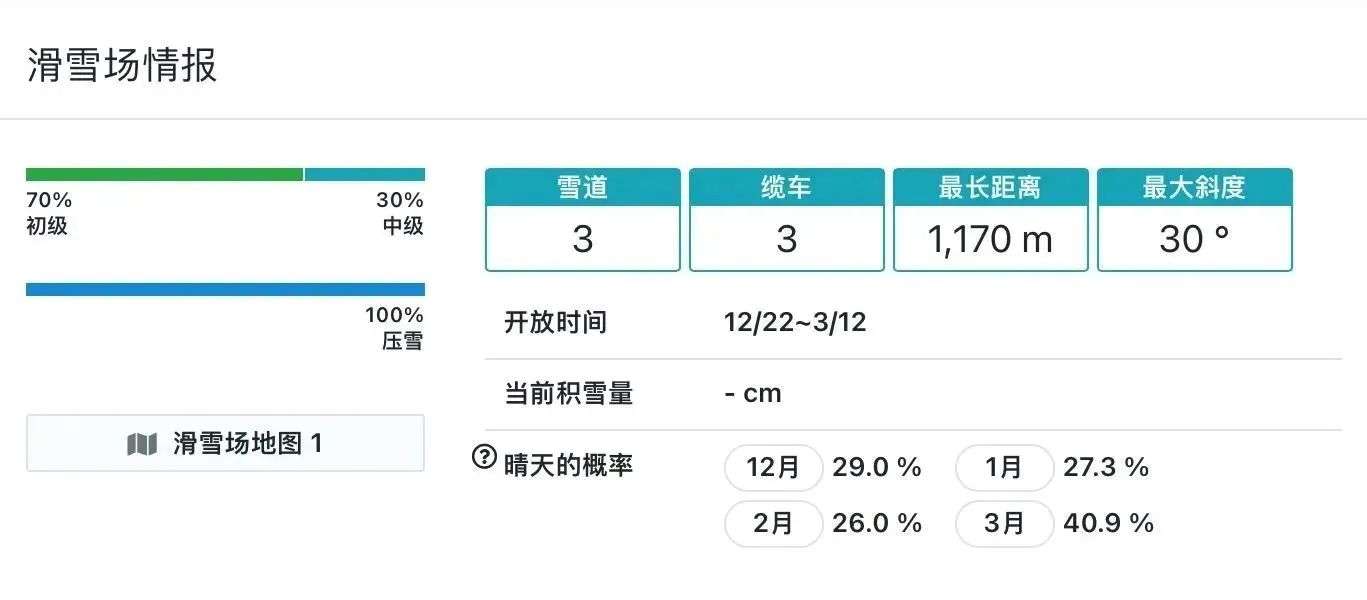
Task: Select the 12月 pill
Action: click(x=773, y=468)
